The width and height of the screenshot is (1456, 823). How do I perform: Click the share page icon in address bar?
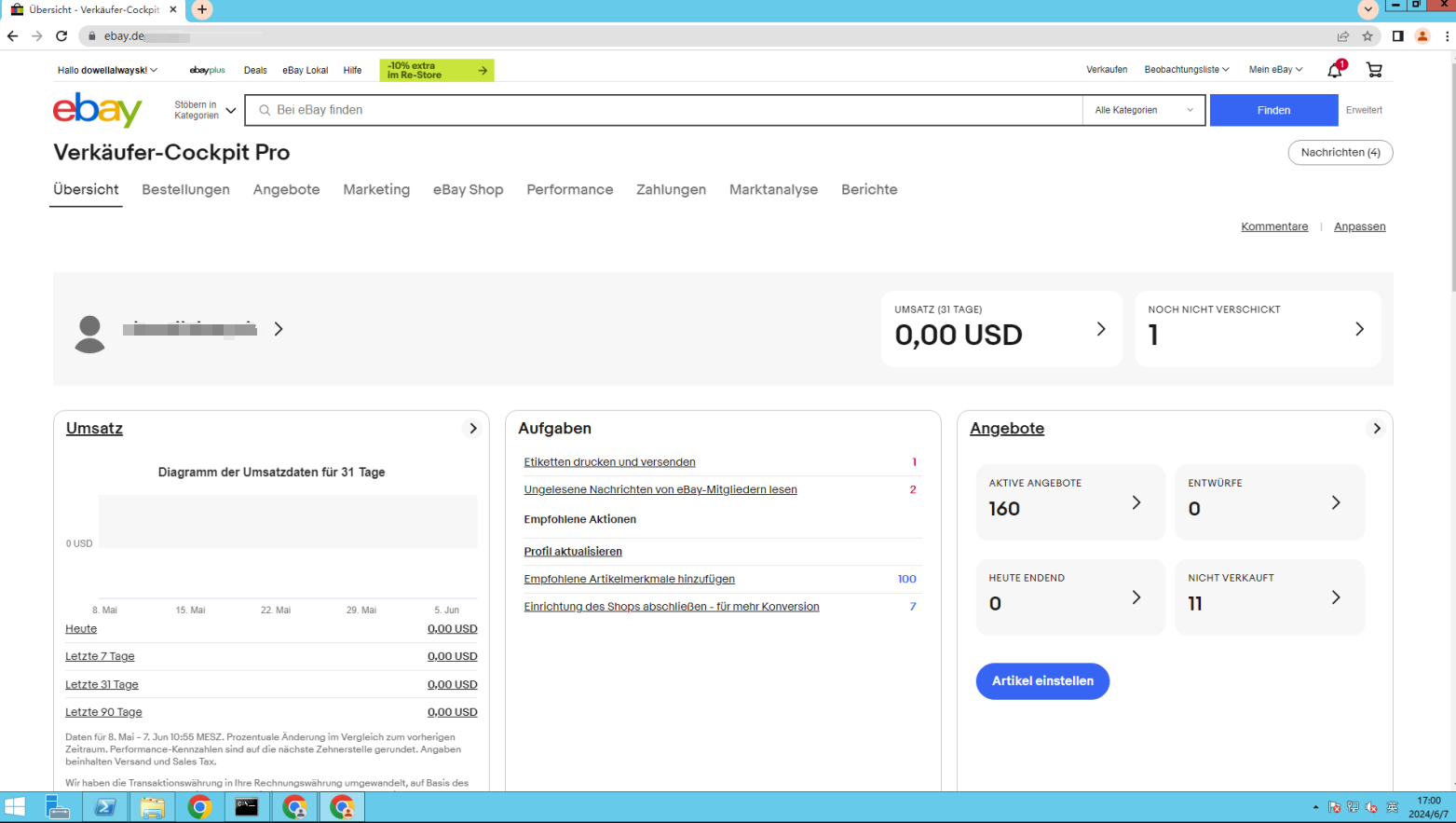(1343, 36)
